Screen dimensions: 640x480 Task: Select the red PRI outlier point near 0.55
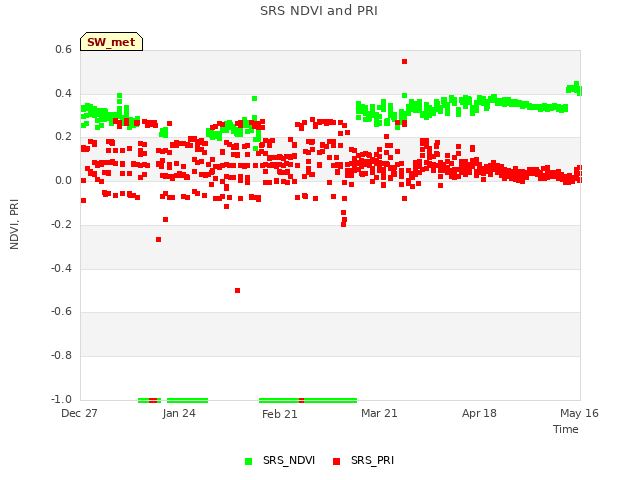click(x=404, y=62)
